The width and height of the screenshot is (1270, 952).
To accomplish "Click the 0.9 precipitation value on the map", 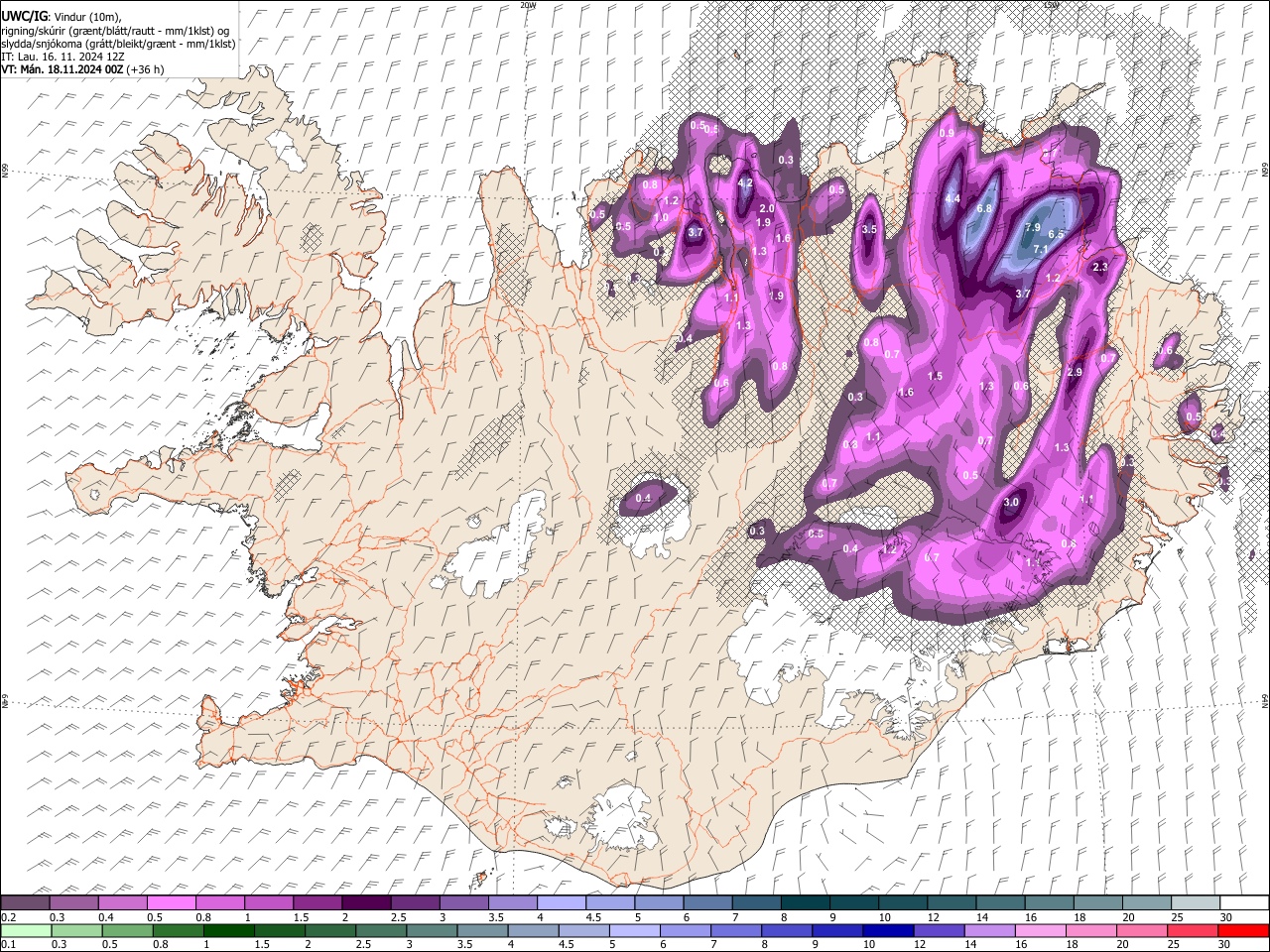I will pos(947,134).
